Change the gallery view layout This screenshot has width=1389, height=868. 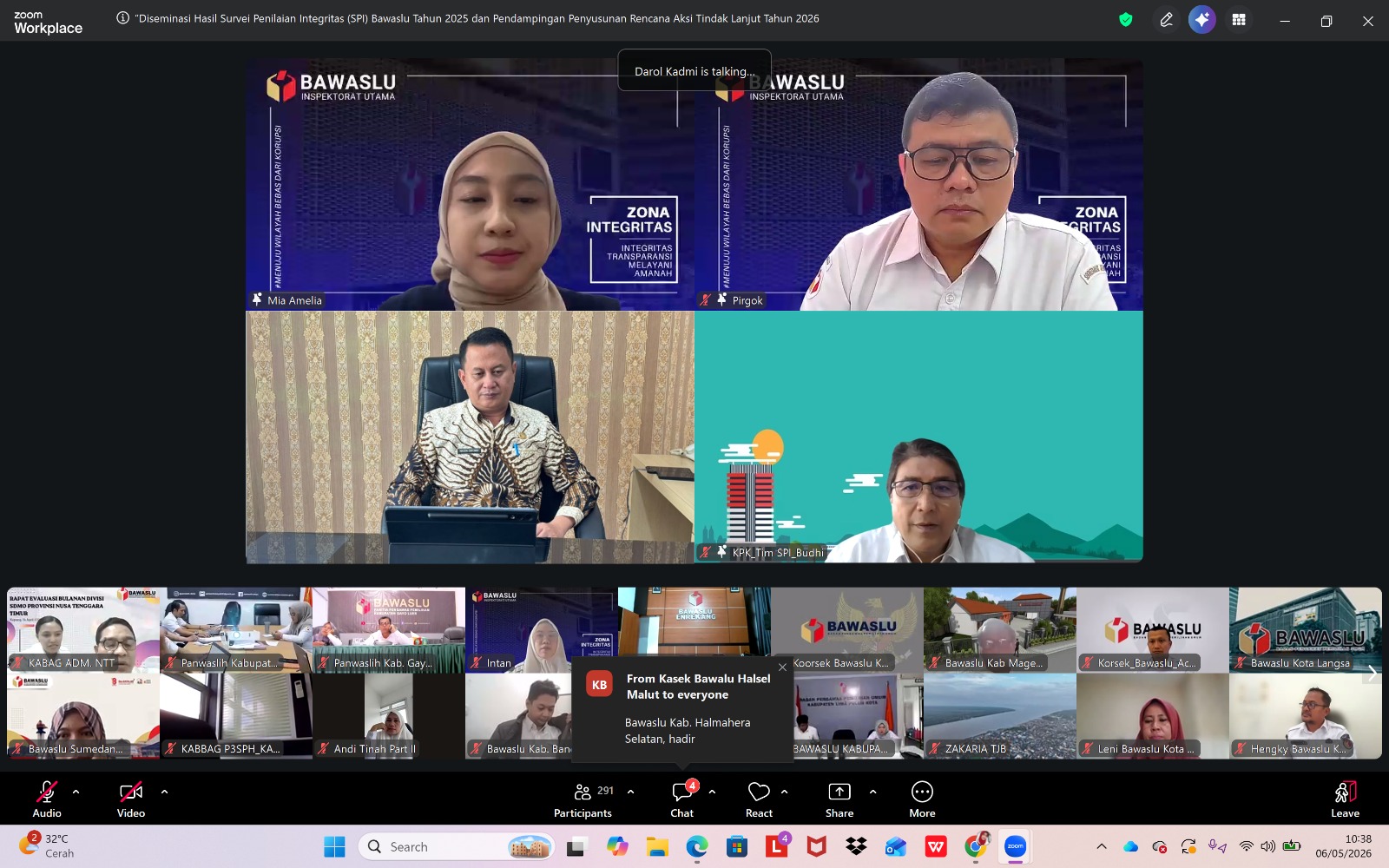(x=1239, y=20)
